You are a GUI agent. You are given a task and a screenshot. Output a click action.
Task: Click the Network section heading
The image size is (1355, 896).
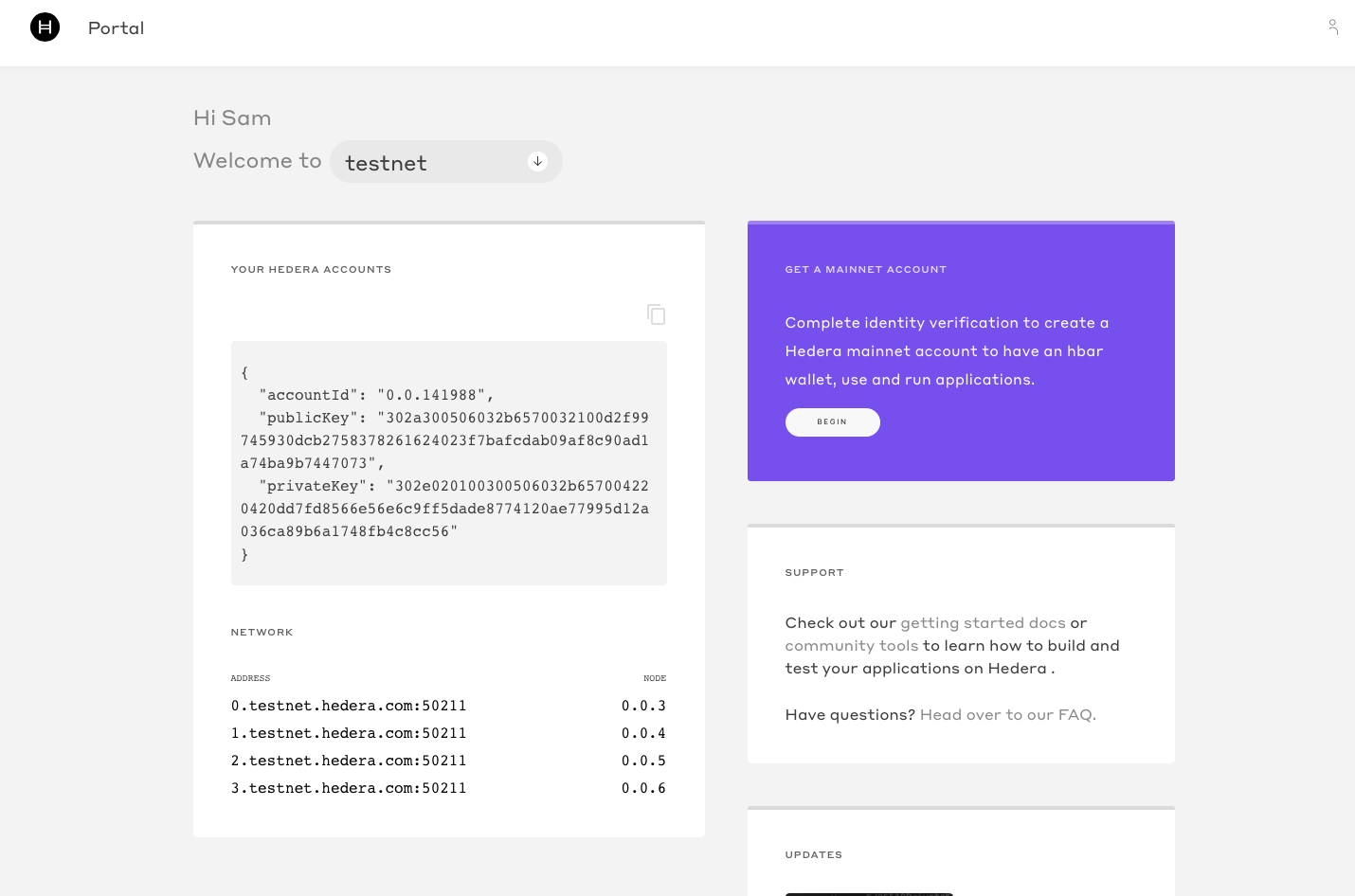pos(262,633)
